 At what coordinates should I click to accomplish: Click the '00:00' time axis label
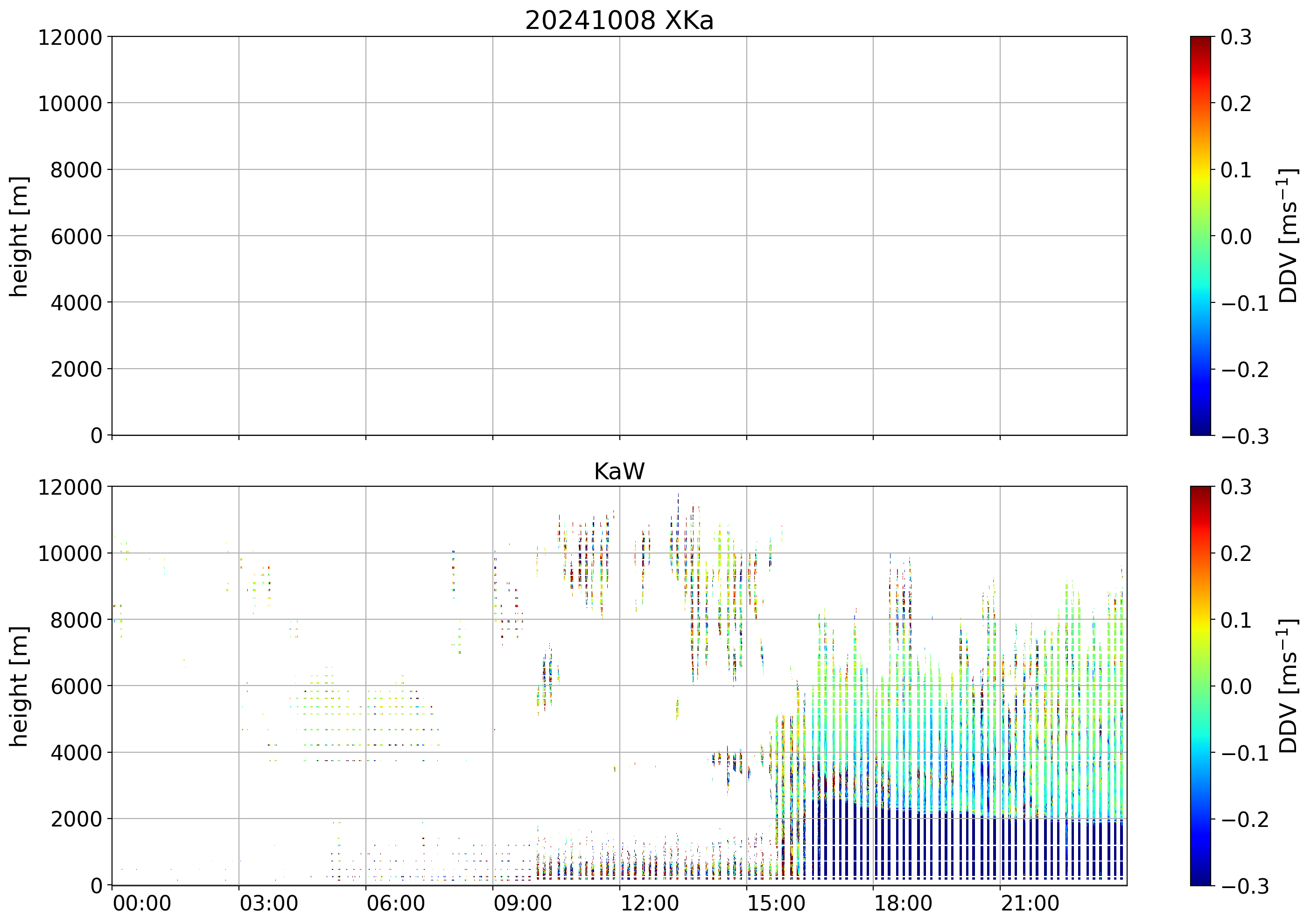(141, 904)
